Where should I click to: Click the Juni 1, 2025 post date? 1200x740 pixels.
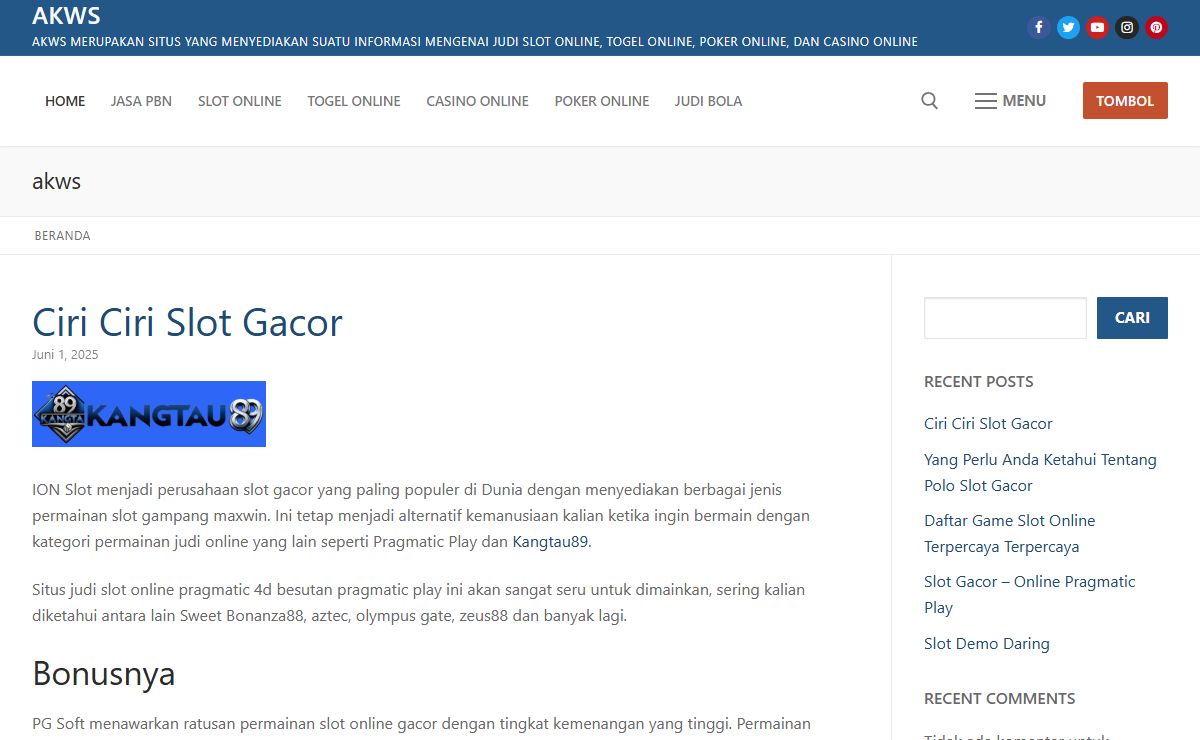[x=65, y=355]
